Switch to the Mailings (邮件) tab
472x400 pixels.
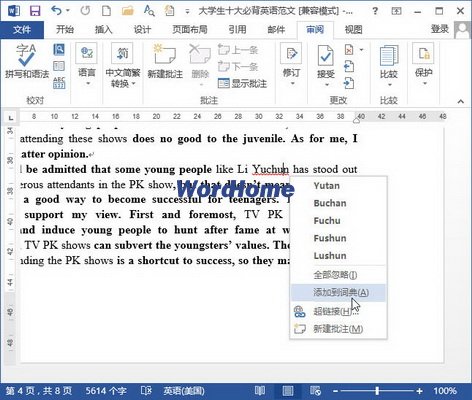point(276,30)
